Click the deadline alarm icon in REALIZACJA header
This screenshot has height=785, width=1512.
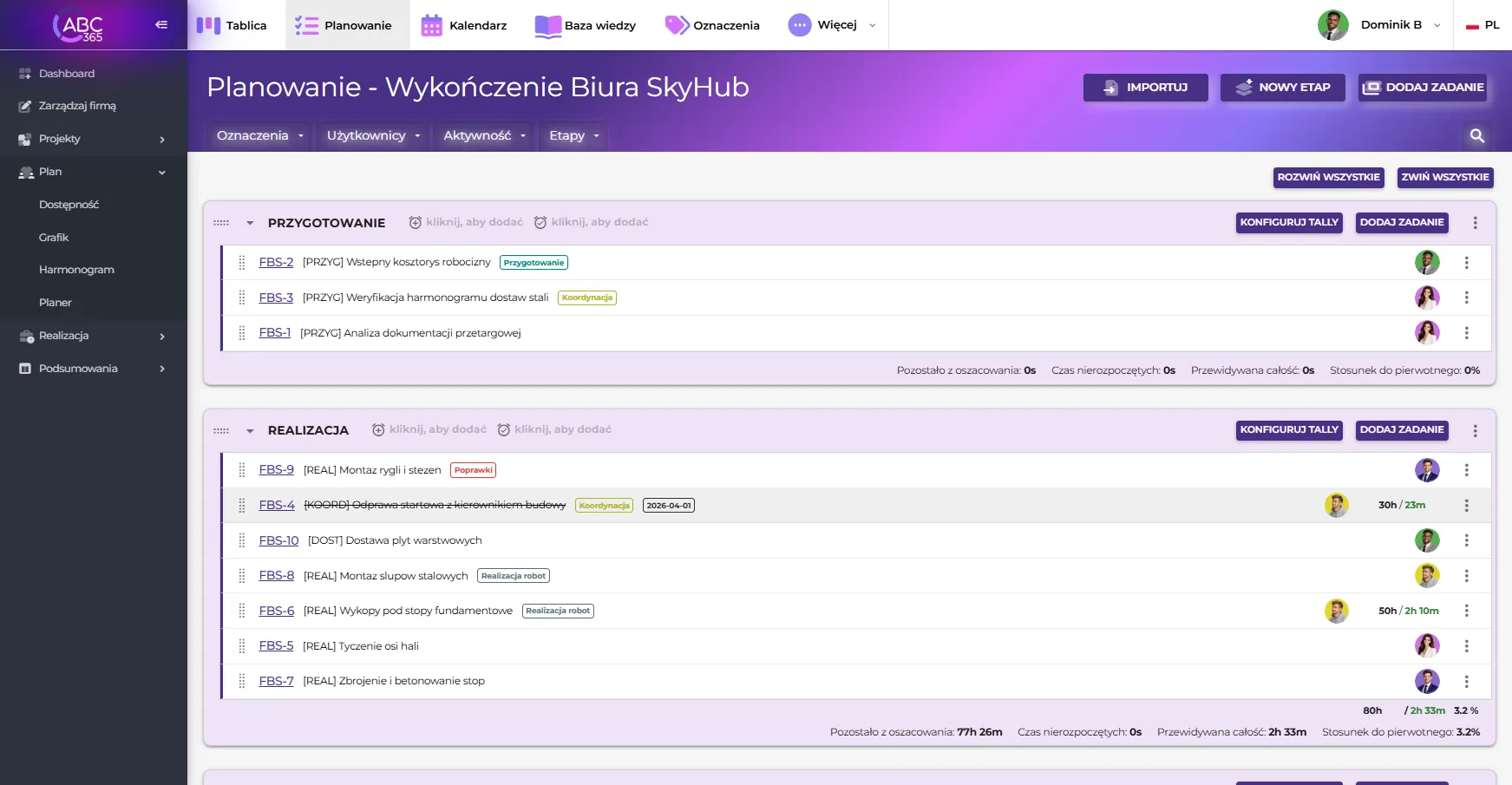tap(504, 429)
